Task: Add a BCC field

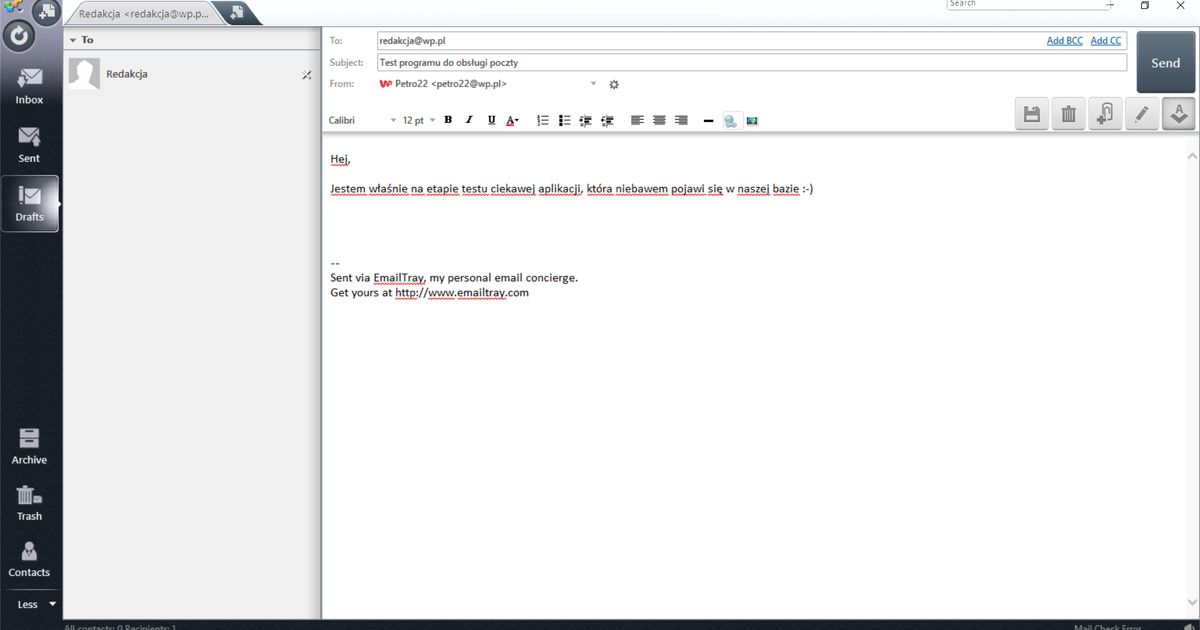Action: (x=1064, y=40)
